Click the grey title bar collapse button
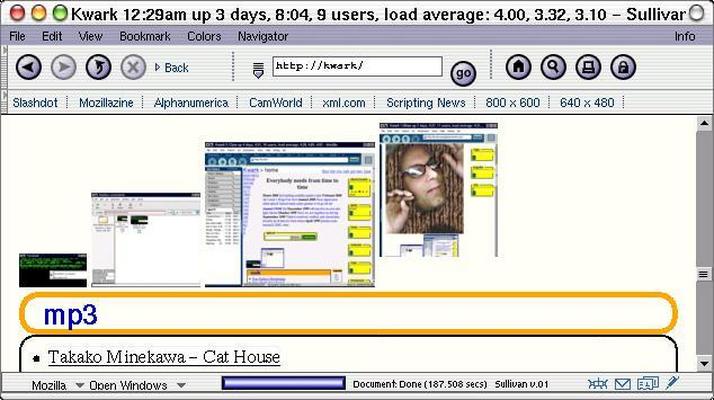The image size is (714, 400). 696,13
